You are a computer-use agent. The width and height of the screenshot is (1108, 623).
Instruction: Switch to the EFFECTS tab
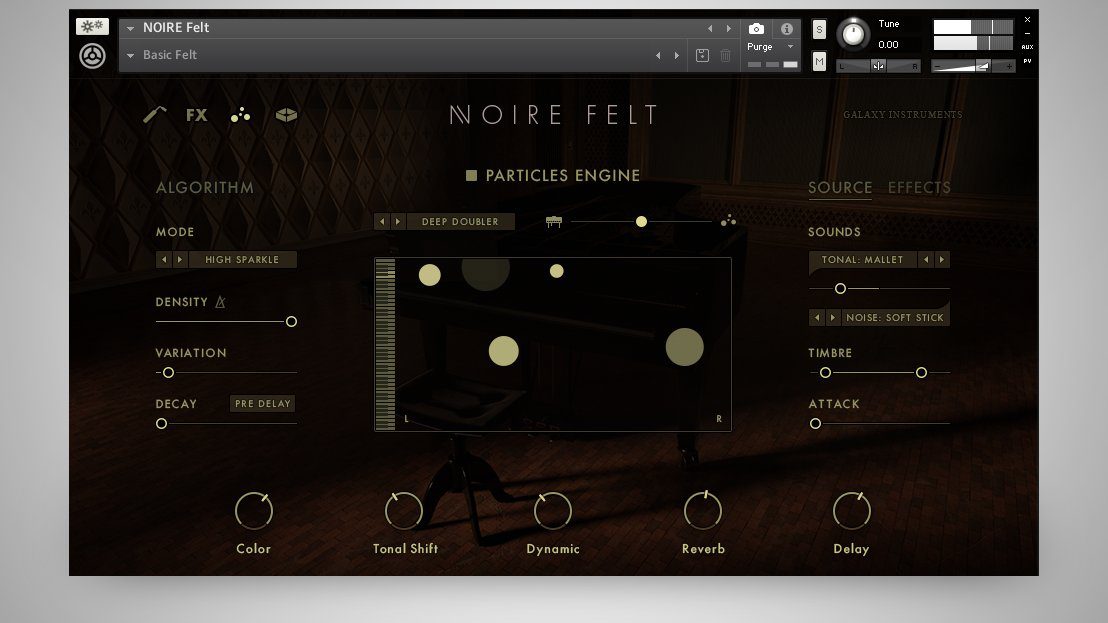click(919, 187)
